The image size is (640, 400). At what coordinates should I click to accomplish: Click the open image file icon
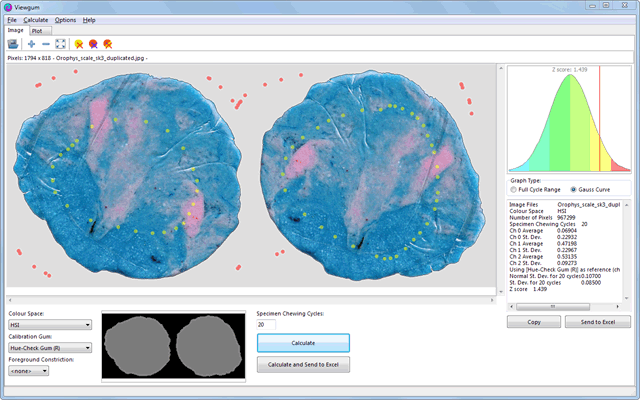[13, 44]
